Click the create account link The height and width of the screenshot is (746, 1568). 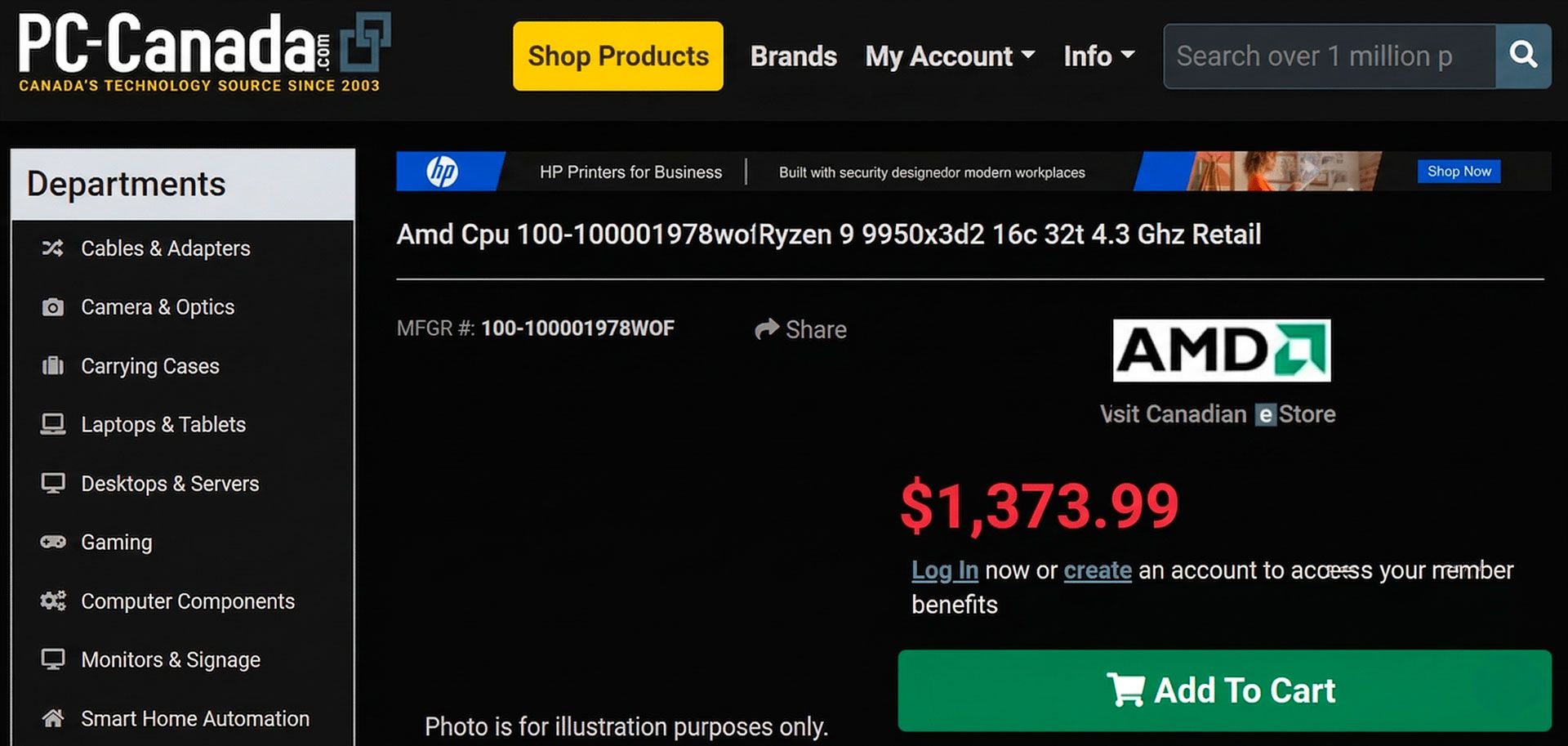tap(1097, 570)
